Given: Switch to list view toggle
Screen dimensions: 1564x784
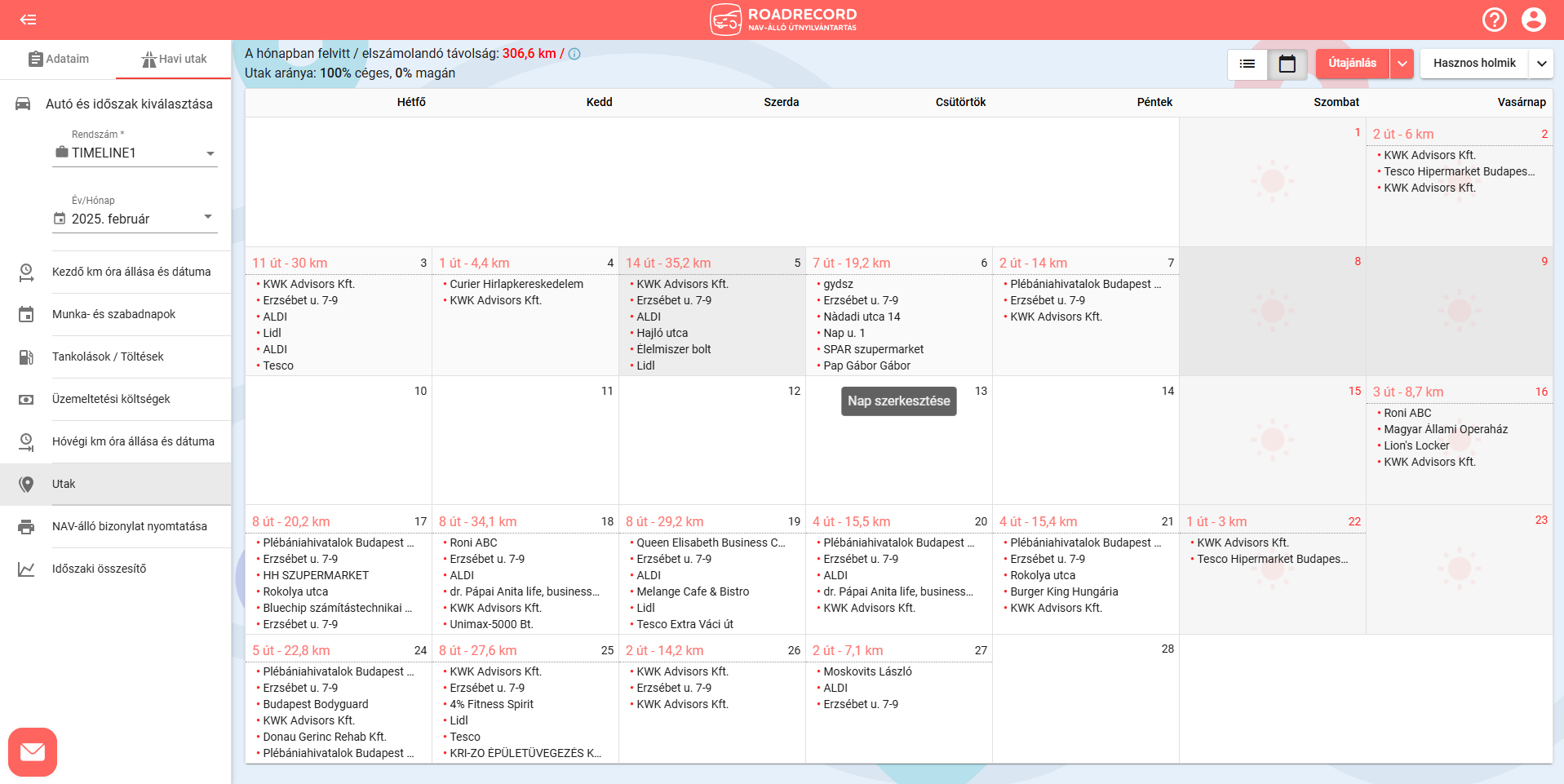Looking at the screenshot, I should [1247, 64].
